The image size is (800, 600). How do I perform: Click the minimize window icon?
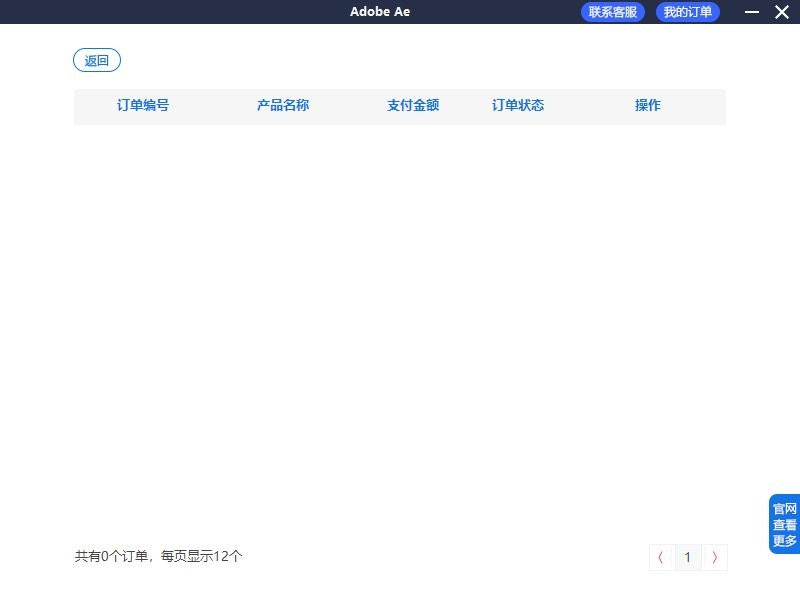(x=751, y=12)
